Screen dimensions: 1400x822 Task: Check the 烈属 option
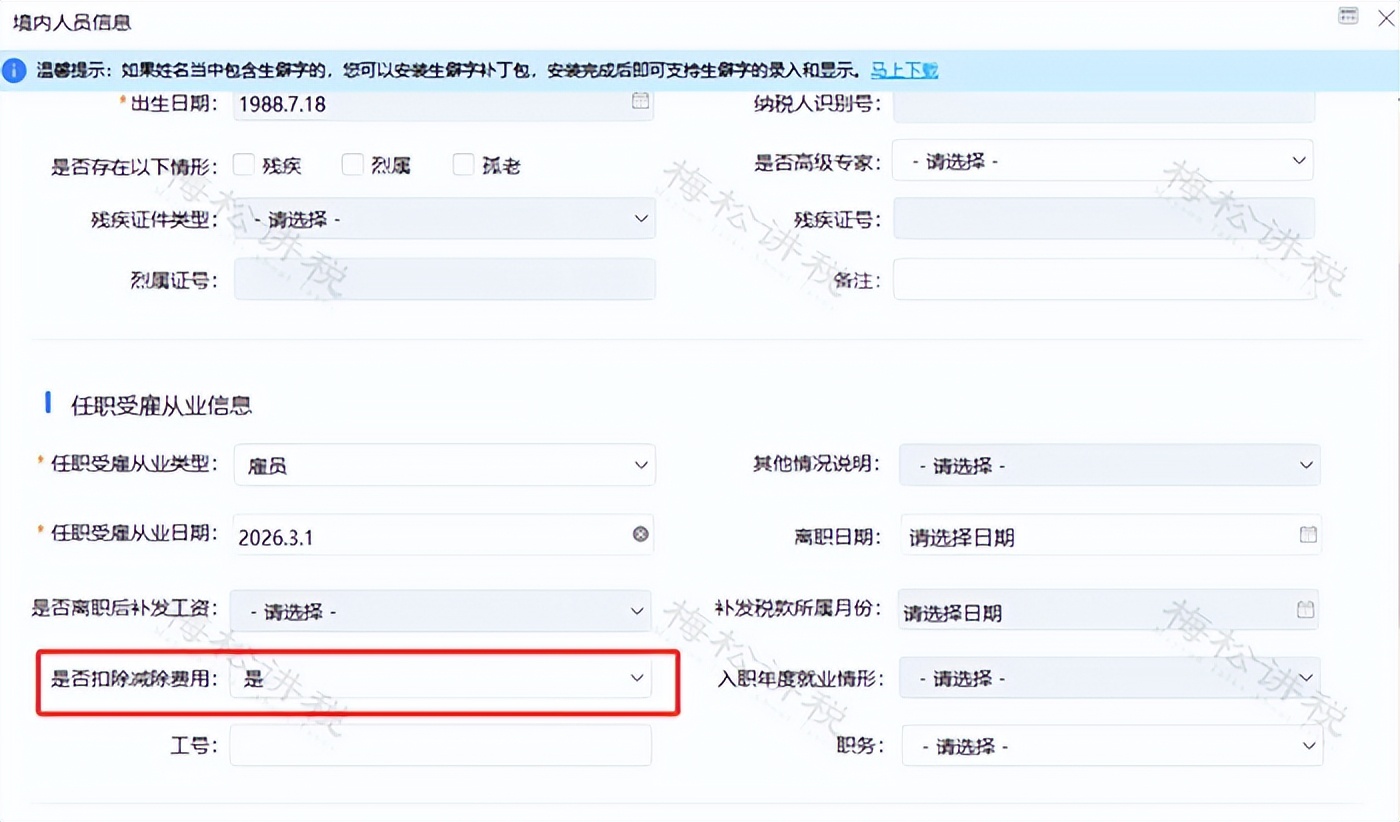(352, 163)
